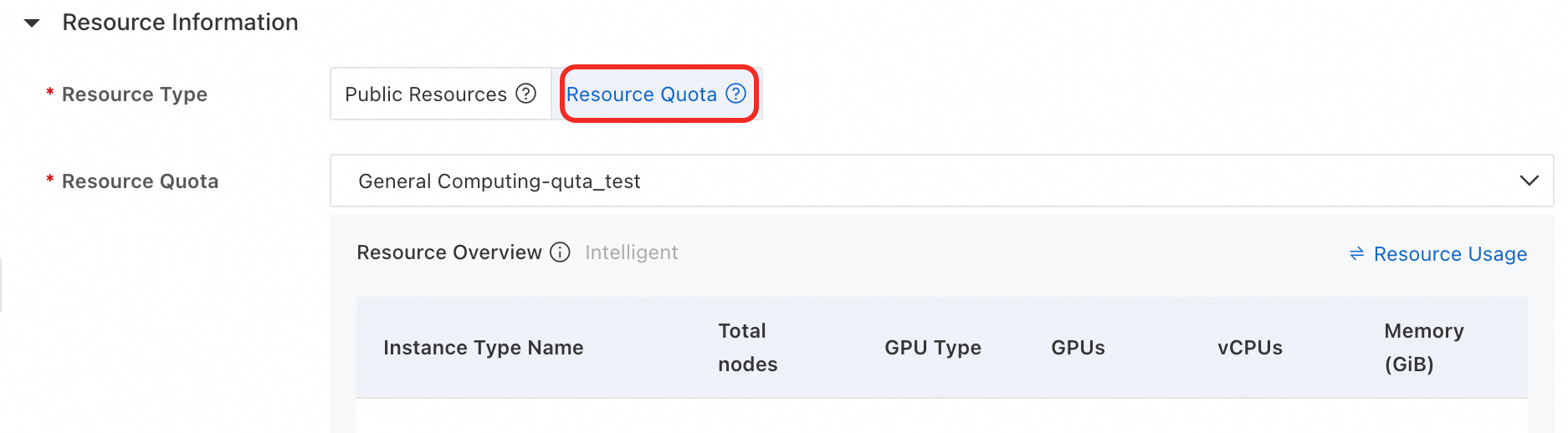Click Memory (GiB) column header

(x=1423, y=348)
